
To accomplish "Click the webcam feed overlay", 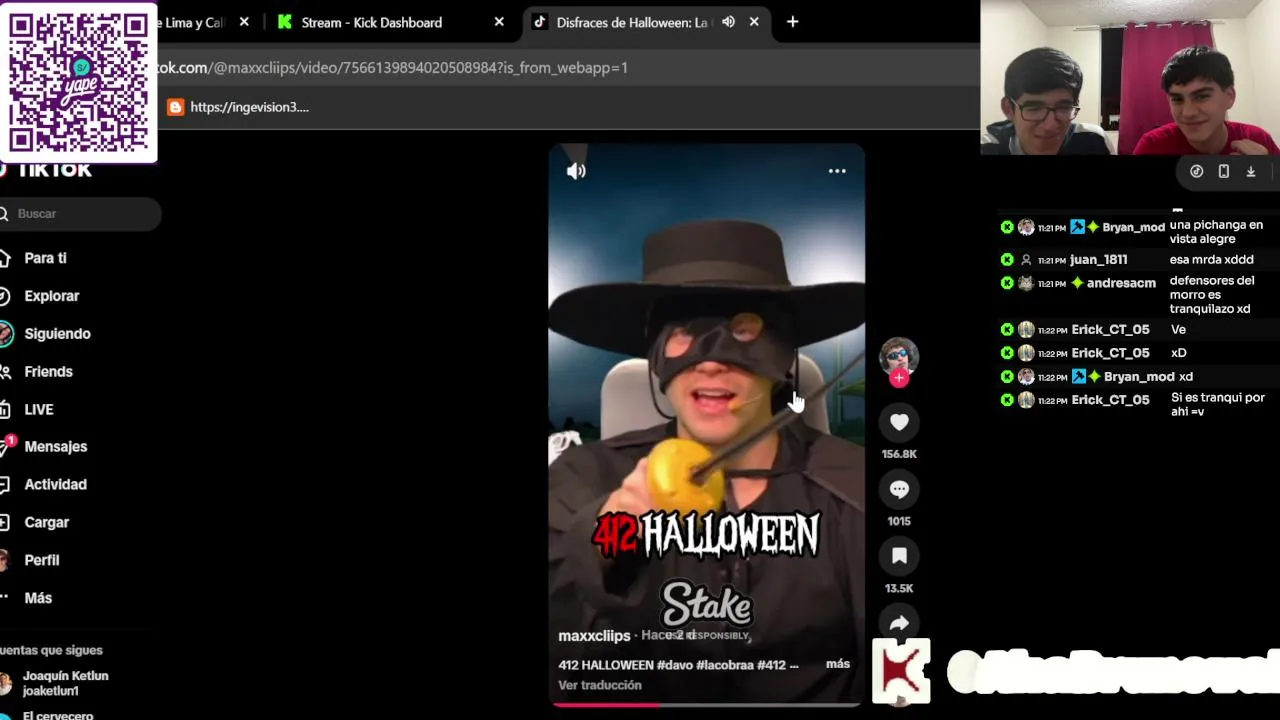I will [1130, 77].
